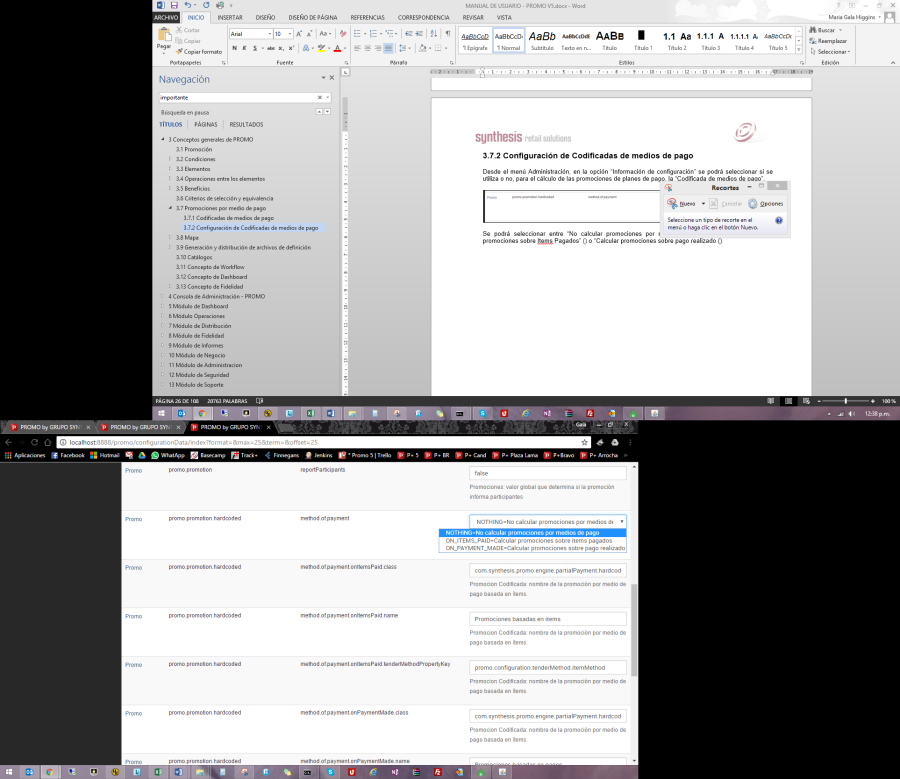Apply the Subtítulo style
Viewport: 900px width, 779px height.
pos(542,40)
